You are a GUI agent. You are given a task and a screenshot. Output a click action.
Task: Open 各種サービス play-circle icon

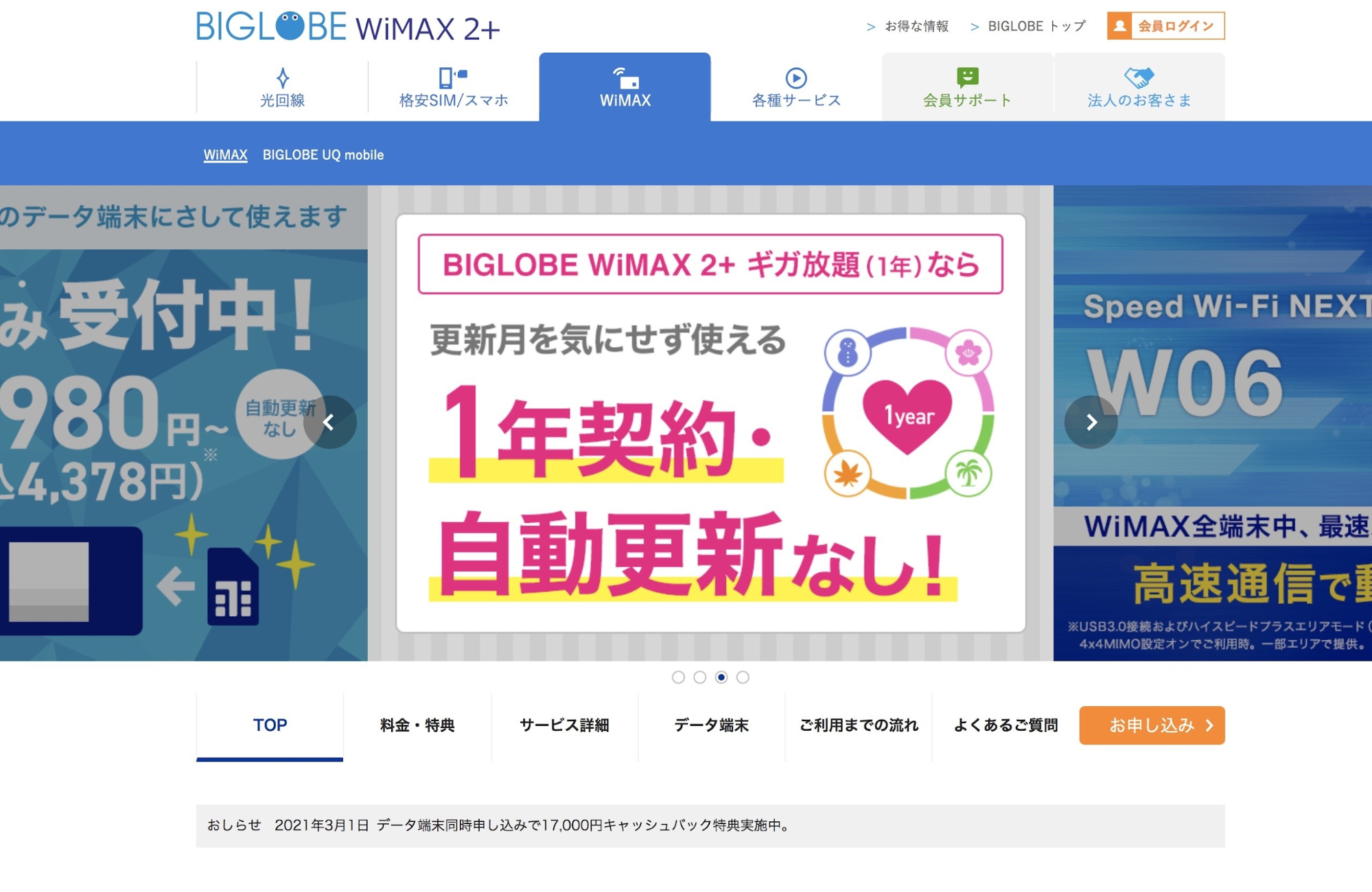pos(796,78)
